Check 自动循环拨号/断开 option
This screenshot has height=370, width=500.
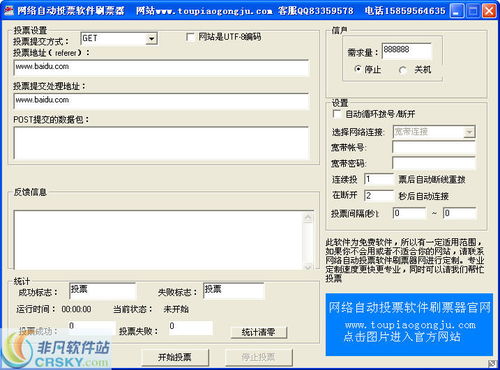coord(337,114)
